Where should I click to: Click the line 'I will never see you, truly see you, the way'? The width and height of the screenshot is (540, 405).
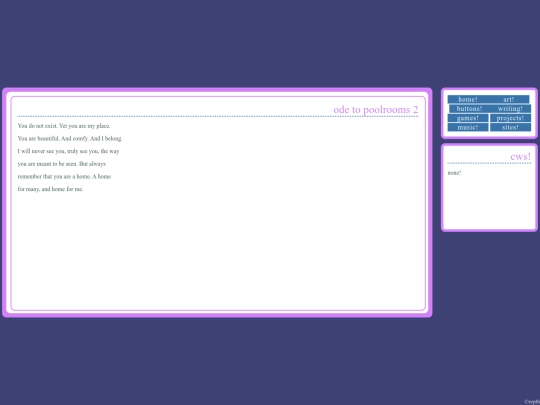click(68, 151)
